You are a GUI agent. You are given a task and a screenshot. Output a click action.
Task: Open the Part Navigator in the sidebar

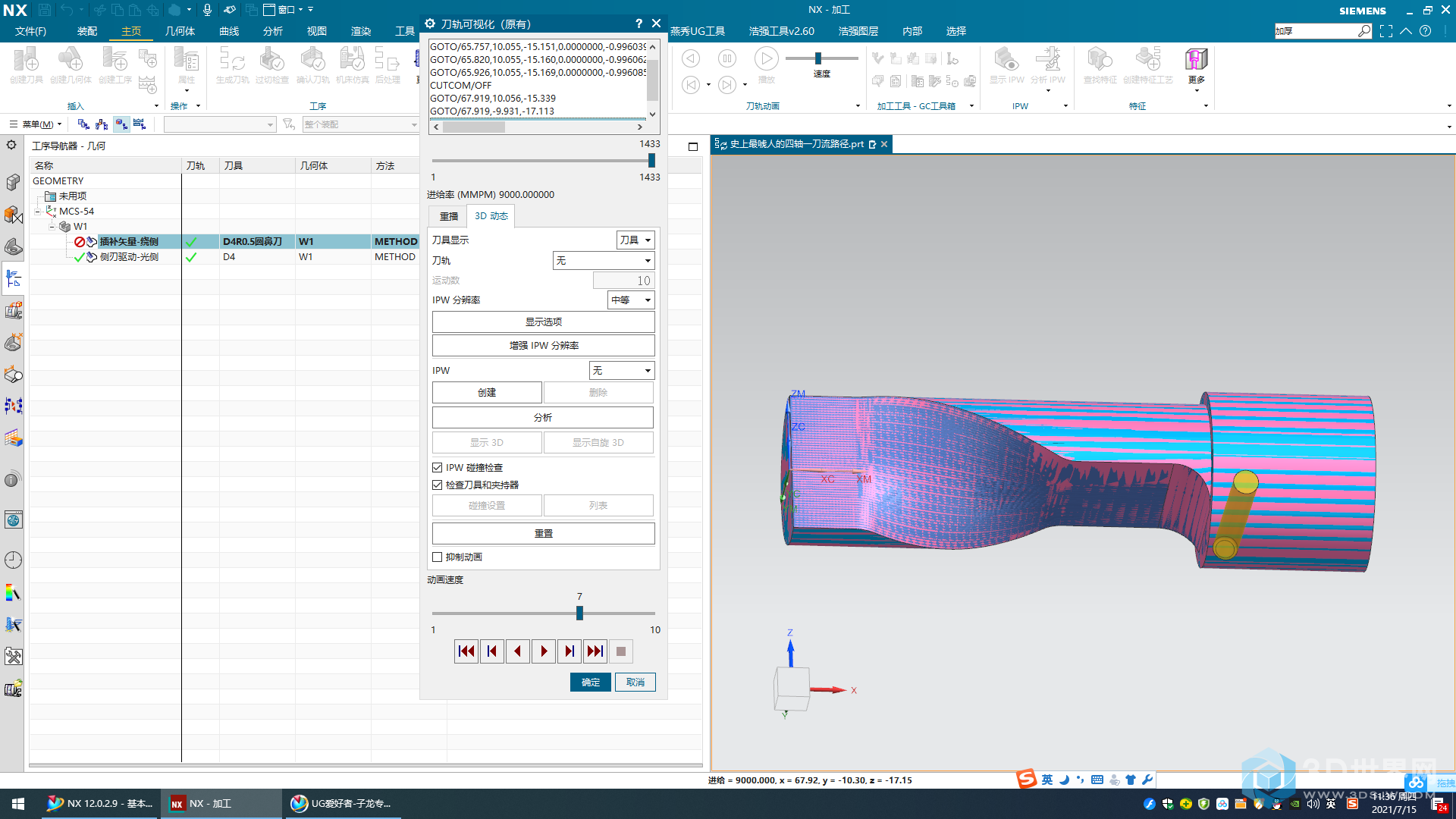tap(13, 246)
